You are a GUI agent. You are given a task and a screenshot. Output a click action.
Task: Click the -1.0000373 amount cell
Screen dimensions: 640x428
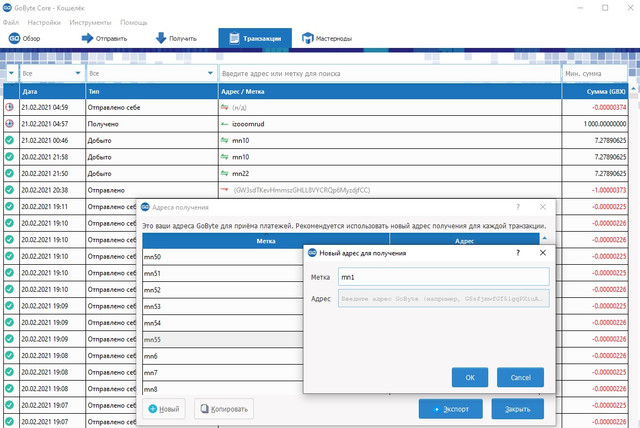(595, 190)
